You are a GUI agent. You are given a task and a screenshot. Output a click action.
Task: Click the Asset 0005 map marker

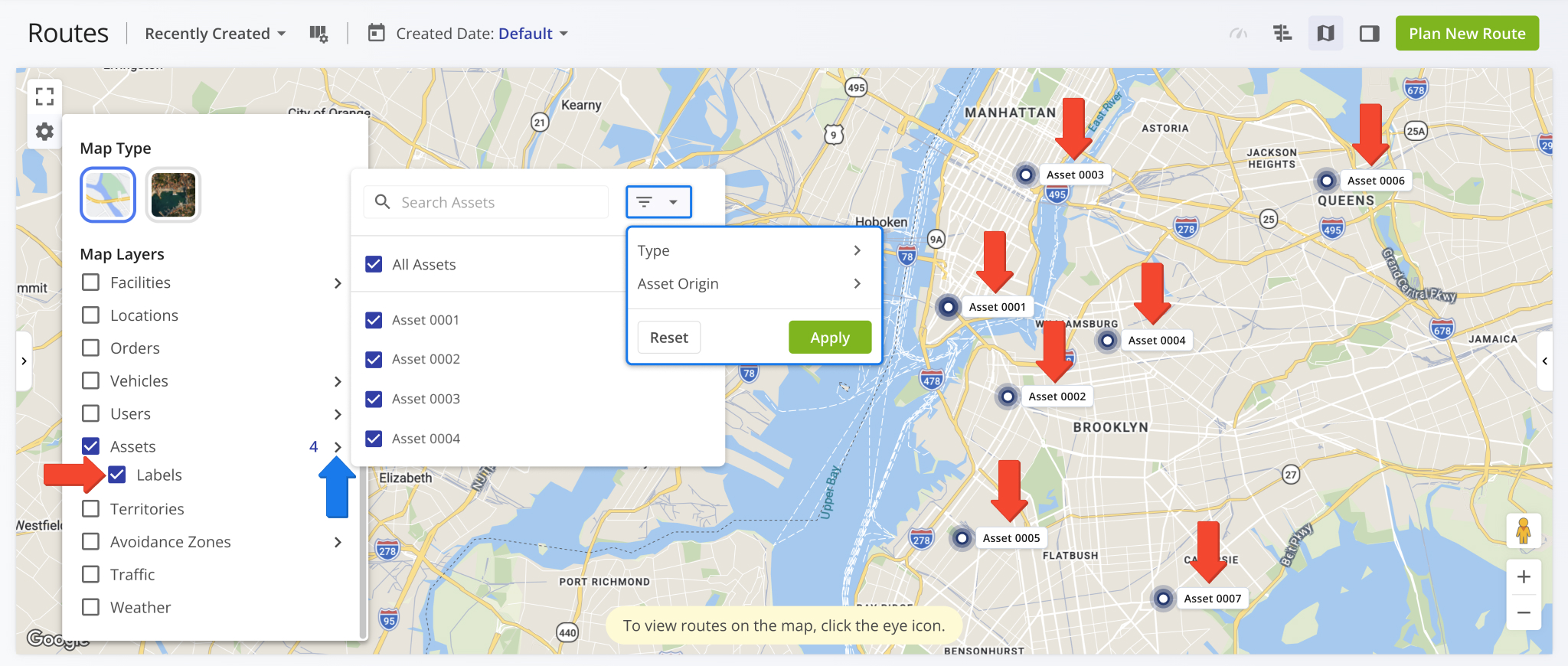coord(962,537)
